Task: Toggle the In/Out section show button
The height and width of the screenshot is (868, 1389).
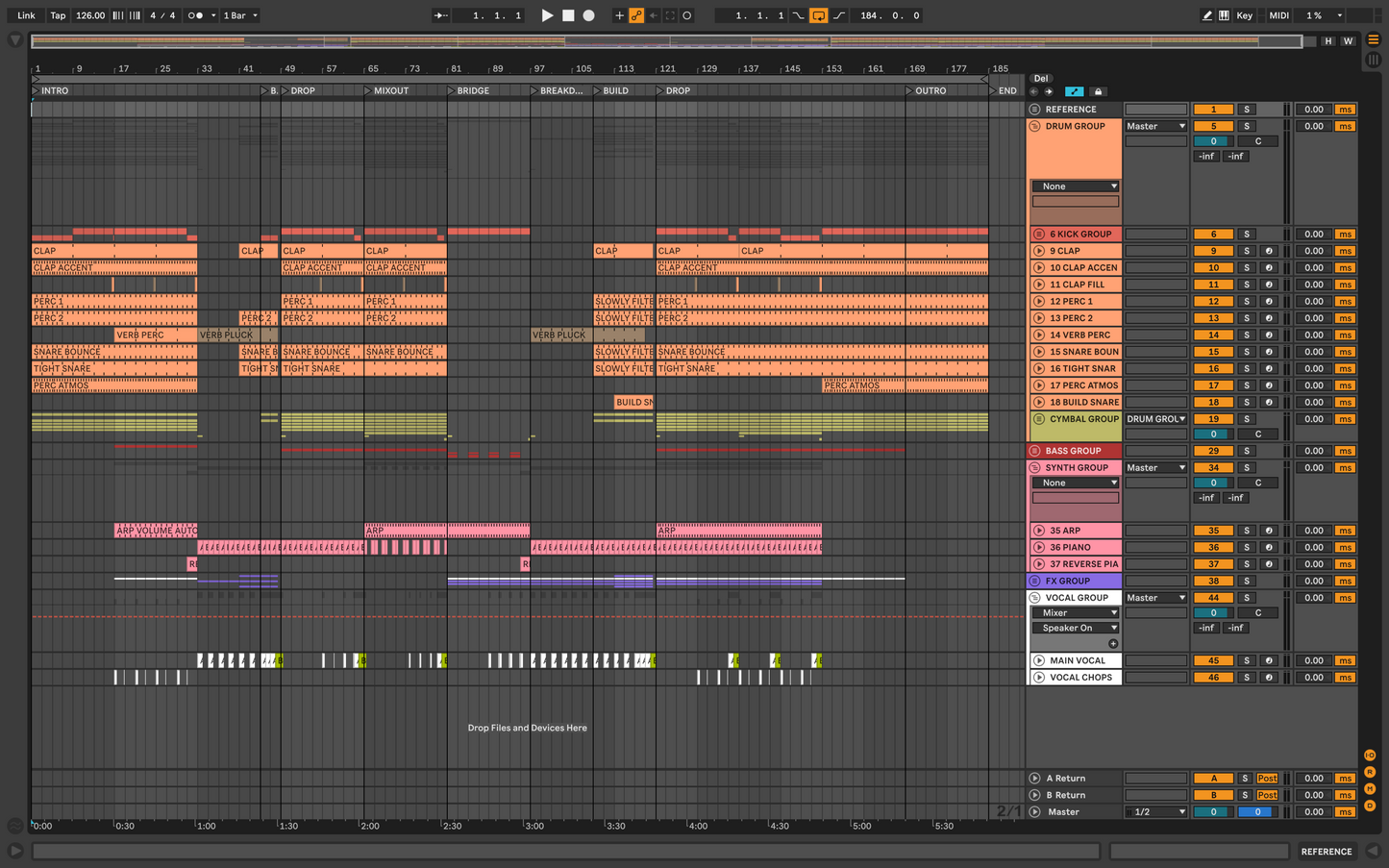Action: click(1370, 756)
